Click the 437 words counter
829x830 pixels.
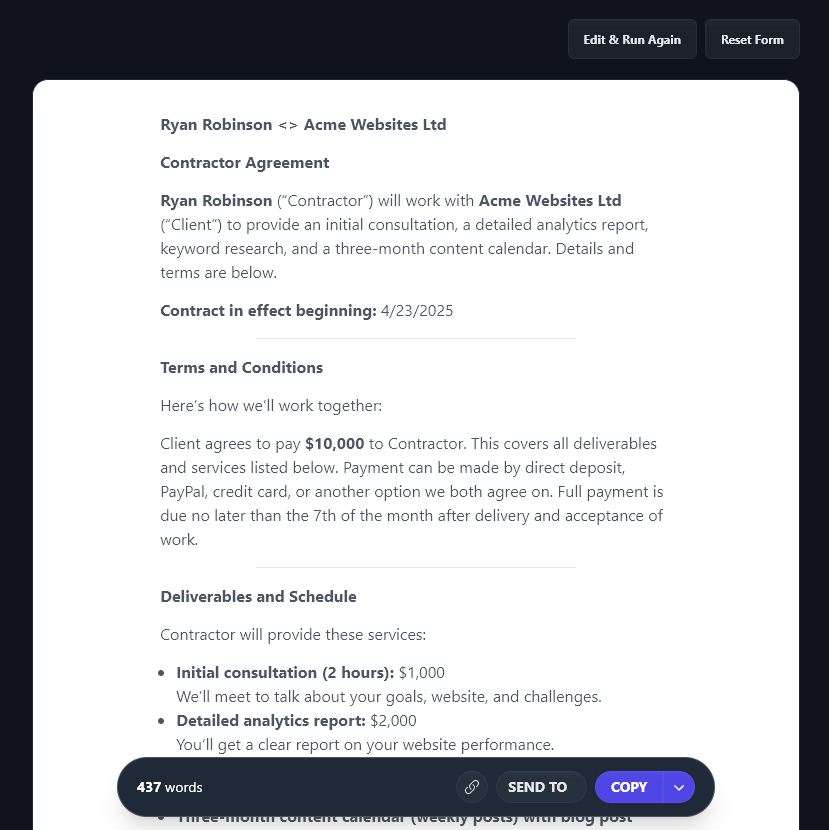(168, 787)
